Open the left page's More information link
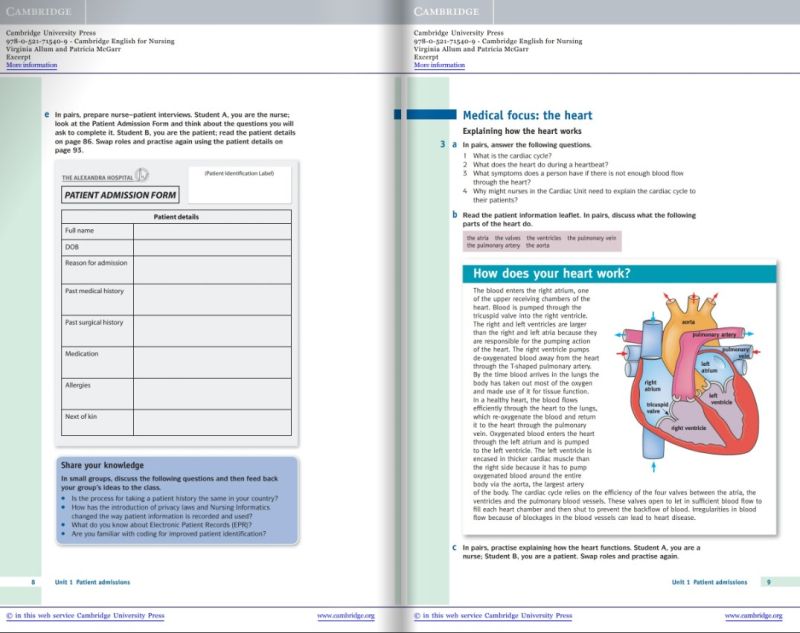800x633 pixels. tap(32, 65)
